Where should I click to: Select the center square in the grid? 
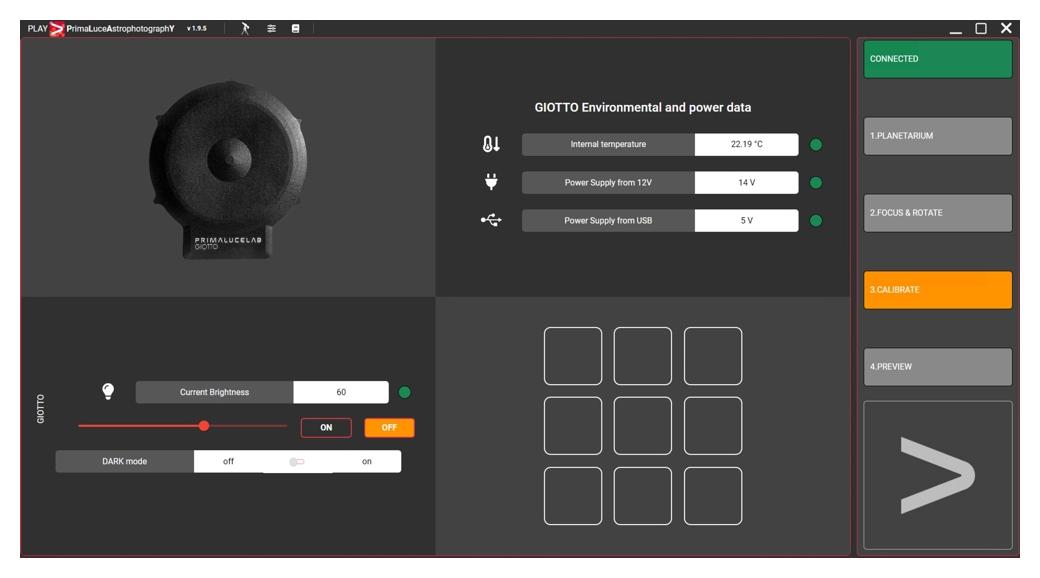(643, 426)
